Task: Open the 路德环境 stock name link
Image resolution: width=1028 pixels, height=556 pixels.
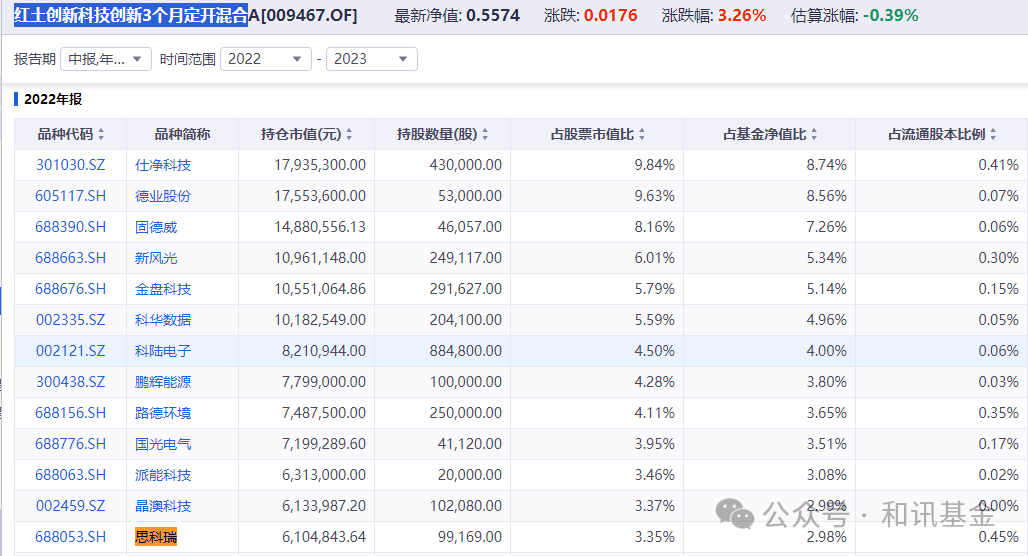Action: [x=163, y=413]
